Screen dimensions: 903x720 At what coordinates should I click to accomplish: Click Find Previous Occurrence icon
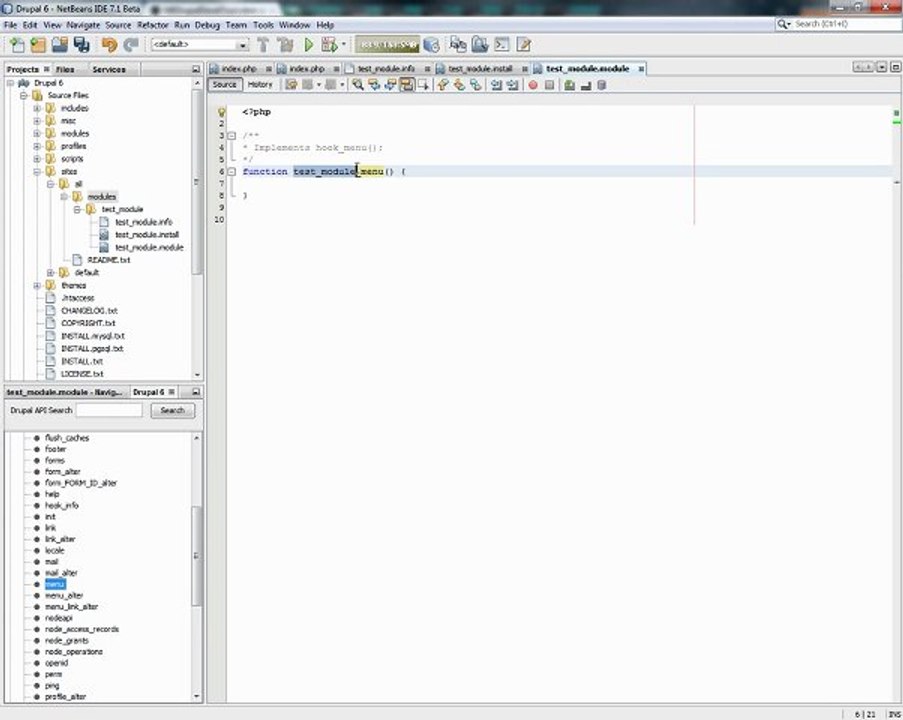(x=374, y=85)
